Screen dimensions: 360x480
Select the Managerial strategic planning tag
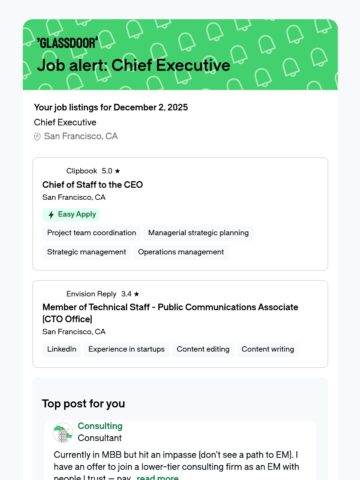198,233
